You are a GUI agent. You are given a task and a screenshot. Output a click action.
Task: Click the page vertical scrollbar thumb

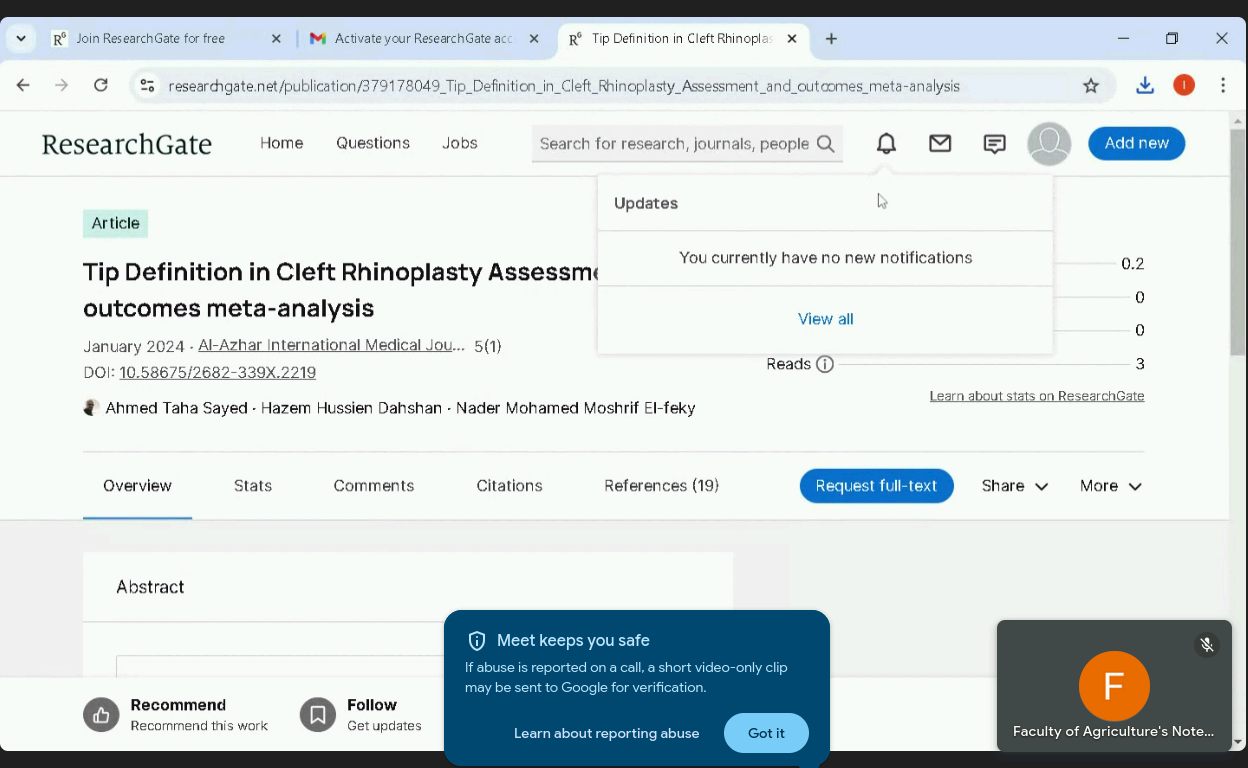1238,240
